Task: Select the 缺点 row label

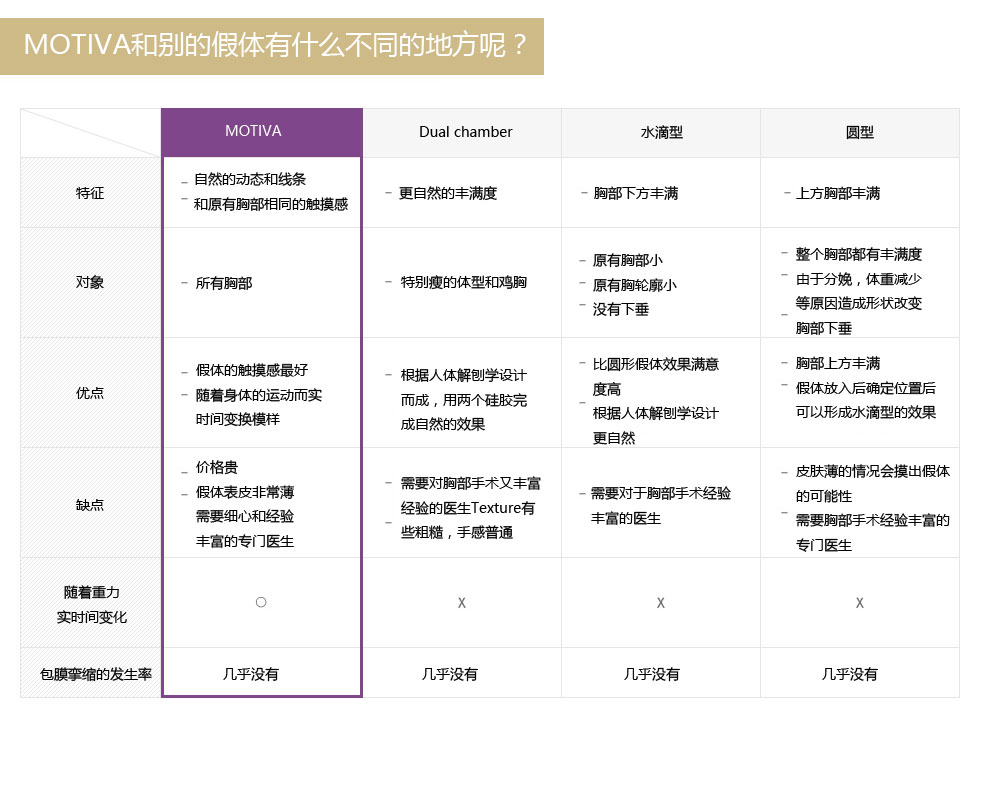Action: click(x=89, y=504)
